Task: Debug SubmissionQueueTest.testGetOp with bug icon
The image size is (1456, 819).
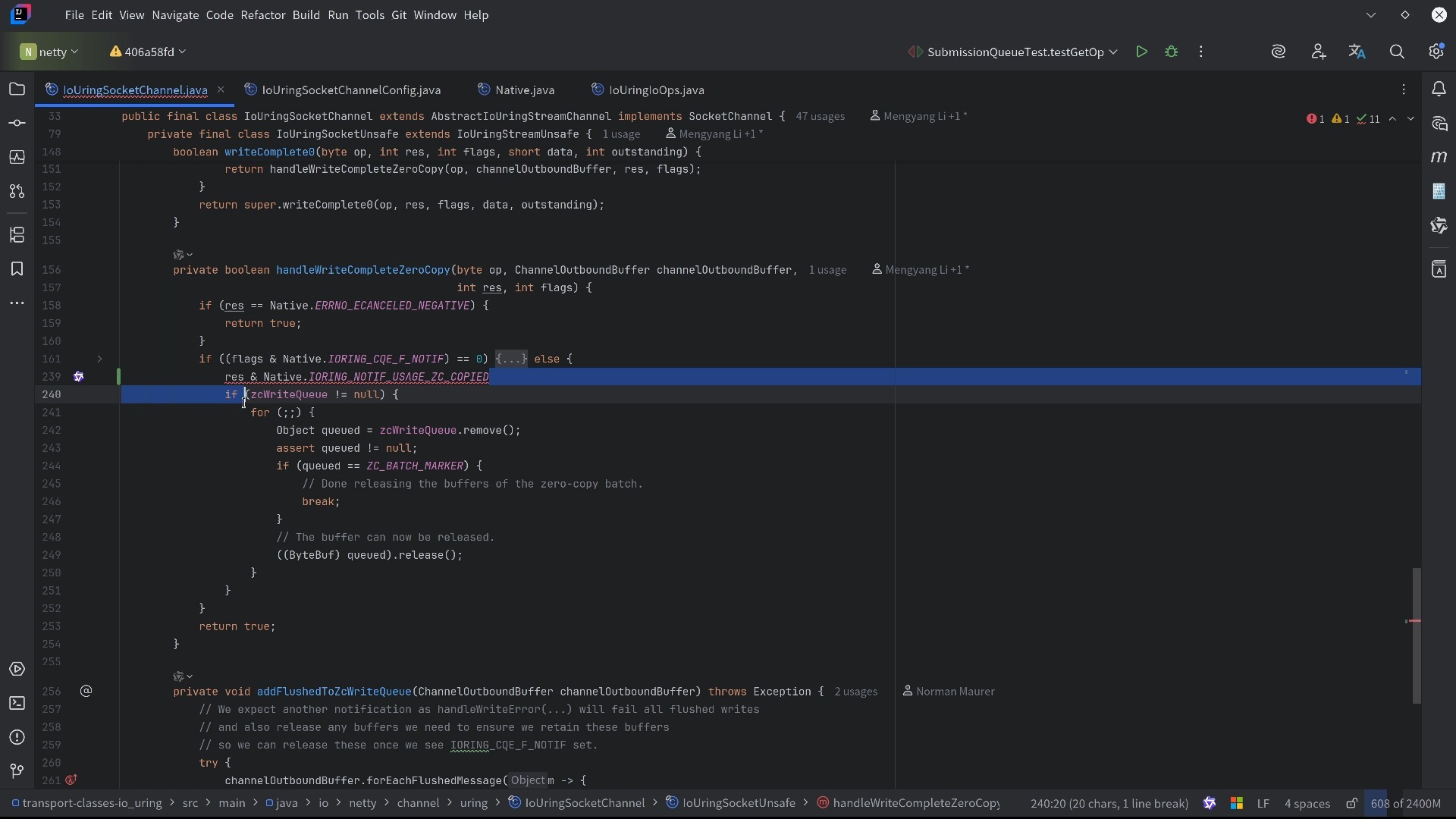Action: [x=1172, y=52]
